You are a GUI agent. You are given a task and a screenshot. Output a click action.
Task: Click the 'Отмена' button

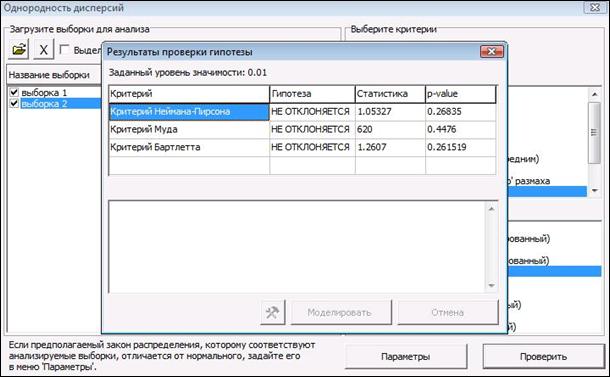click(x=448, y=312)
